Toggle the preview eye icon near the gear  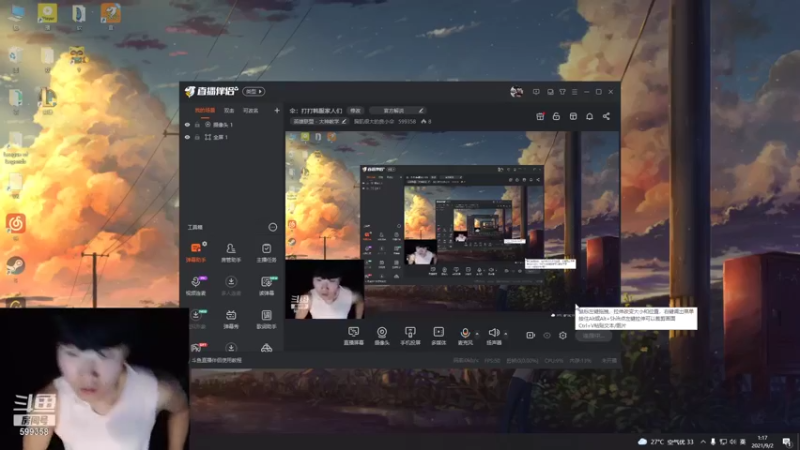click(547, 335)
